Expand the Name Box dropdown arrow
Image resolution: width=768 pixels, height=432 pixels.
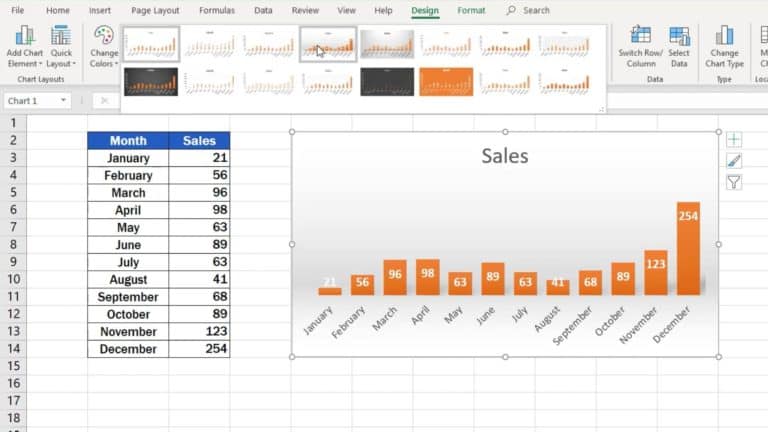[64, 101]
